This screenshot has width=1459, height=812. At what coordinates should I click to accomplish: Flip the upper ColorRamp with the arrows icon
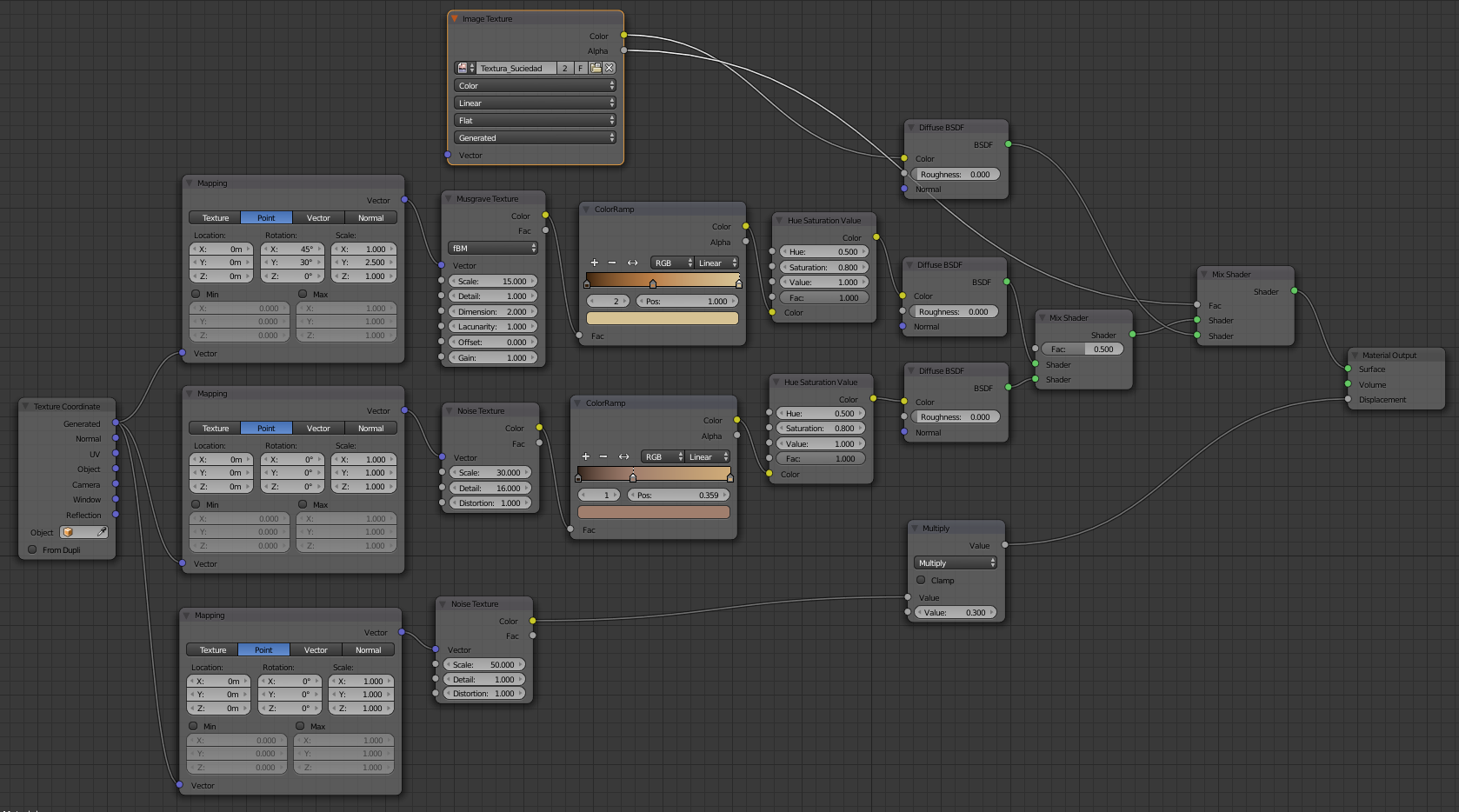[x=632, y=263]
